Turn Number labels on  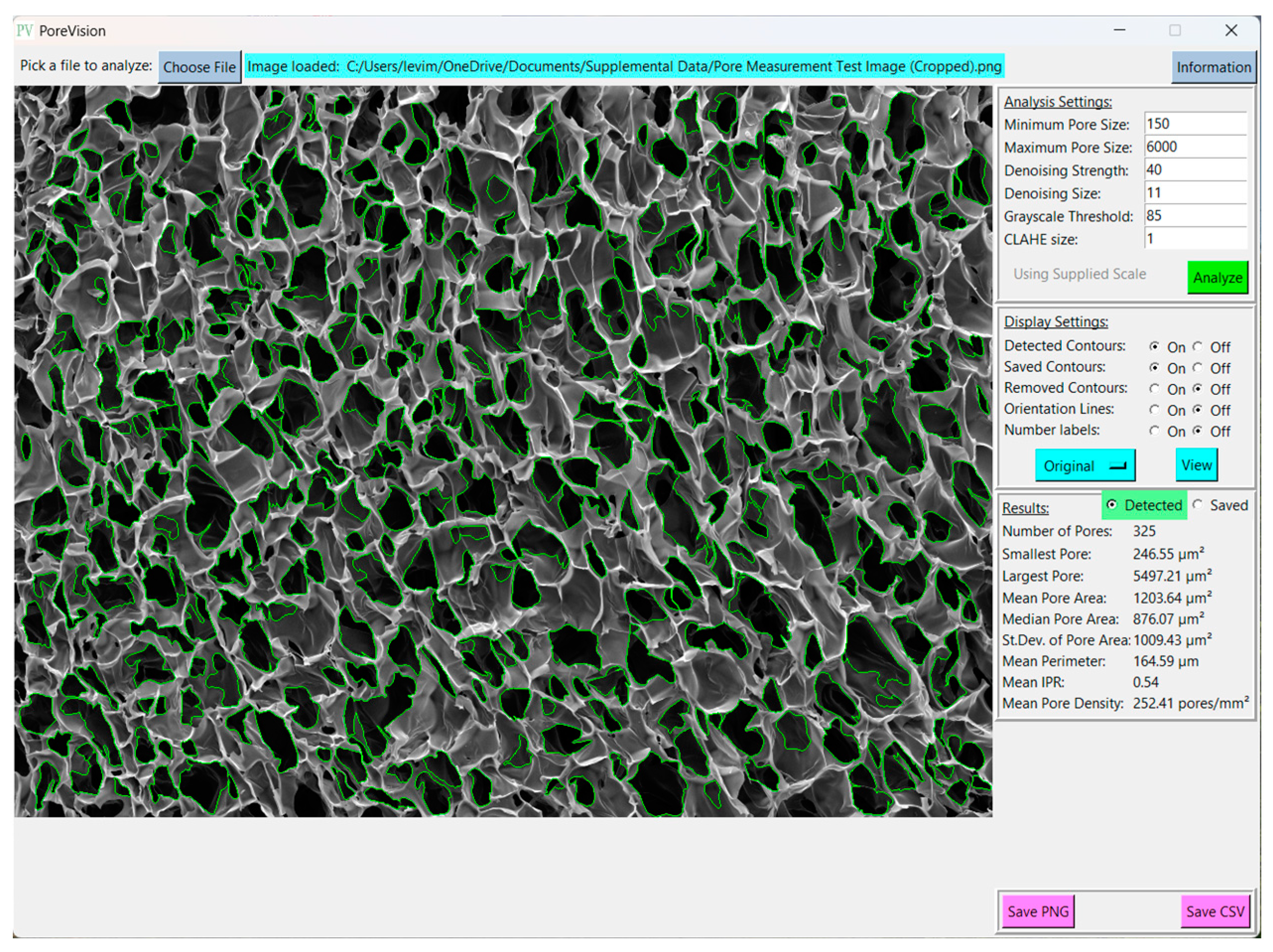[1154, 431]
